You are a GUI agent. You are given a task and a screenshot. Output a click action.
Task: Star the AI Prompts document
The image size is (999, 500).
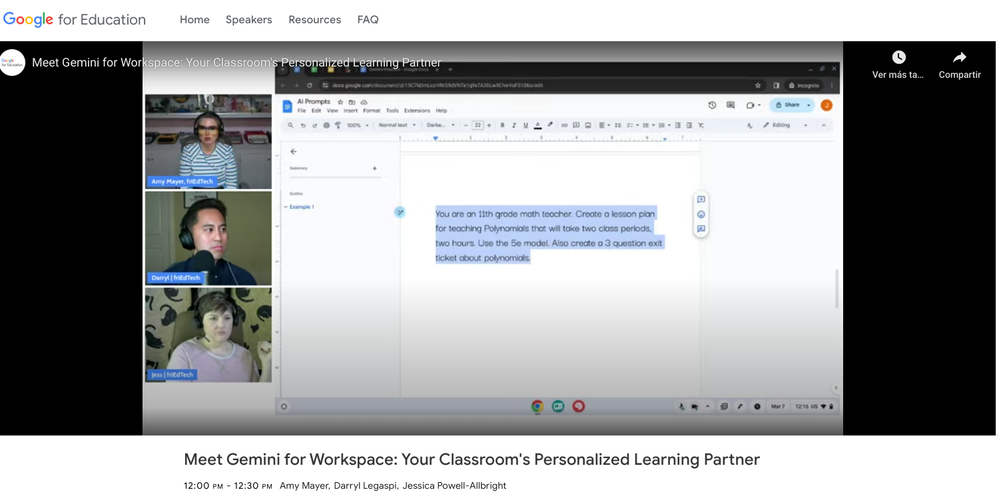340,102
